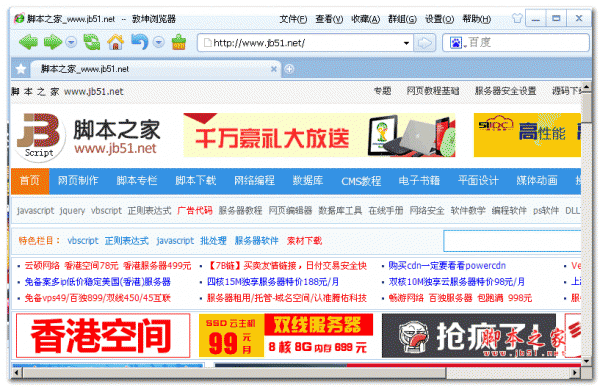Click the horizontal scrollbar right arrow

[x=574, y=372]
